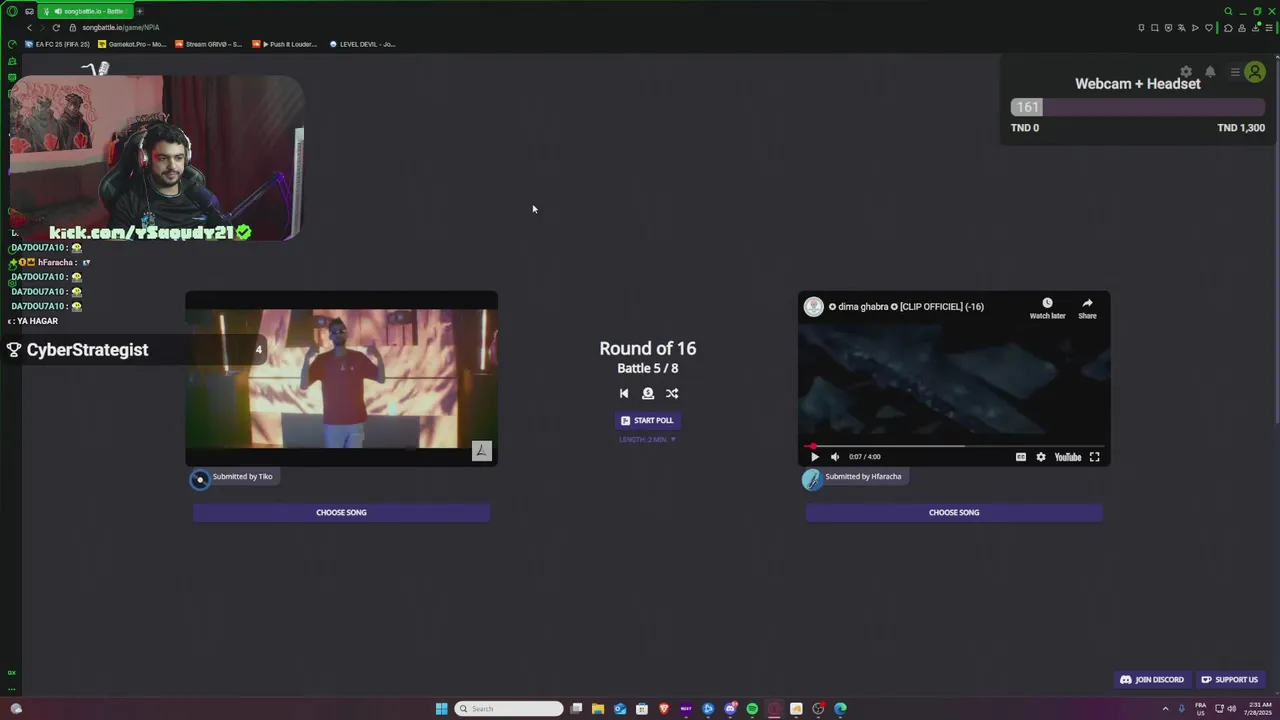Open the browser extensions icon
1280x720 pixels.
(x=1228, y=27)
